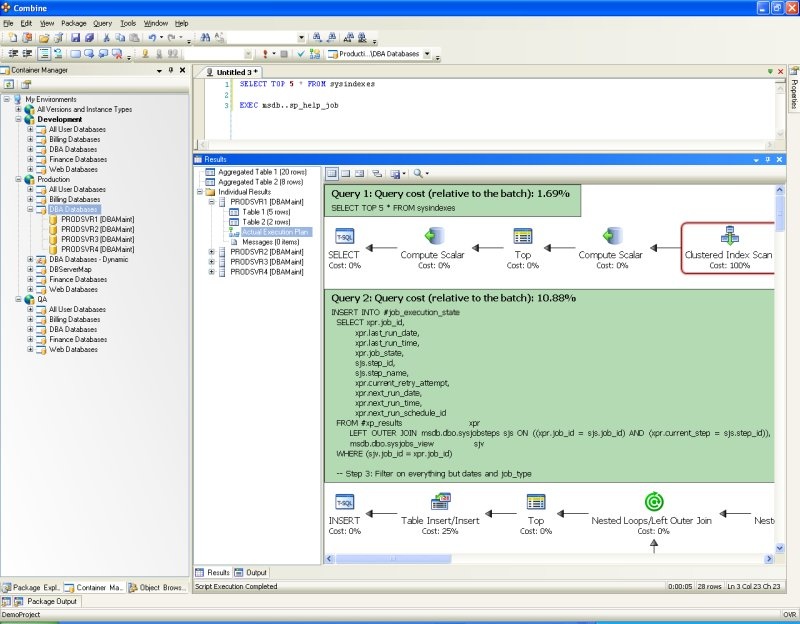This screenshot has height=624, width=800.
Task: Click the binoculars Find icon
Action: coord(205,38)
